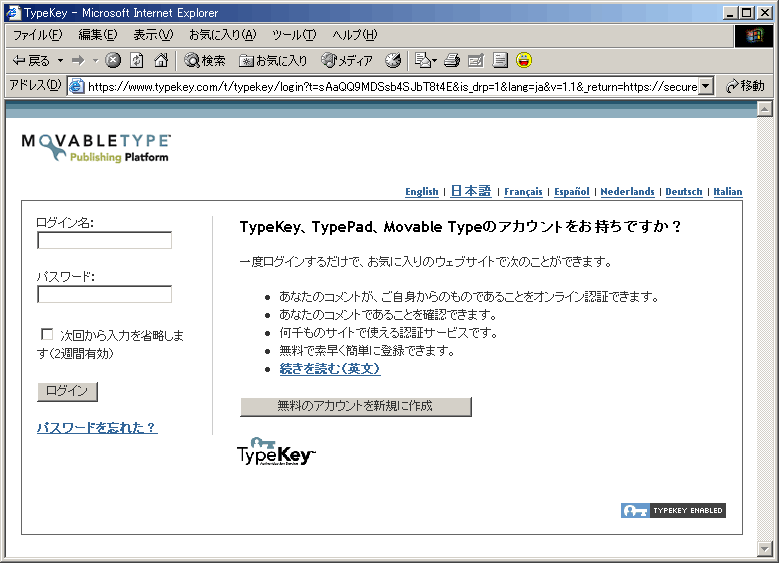Click the History clock icon

coord(393,61)
